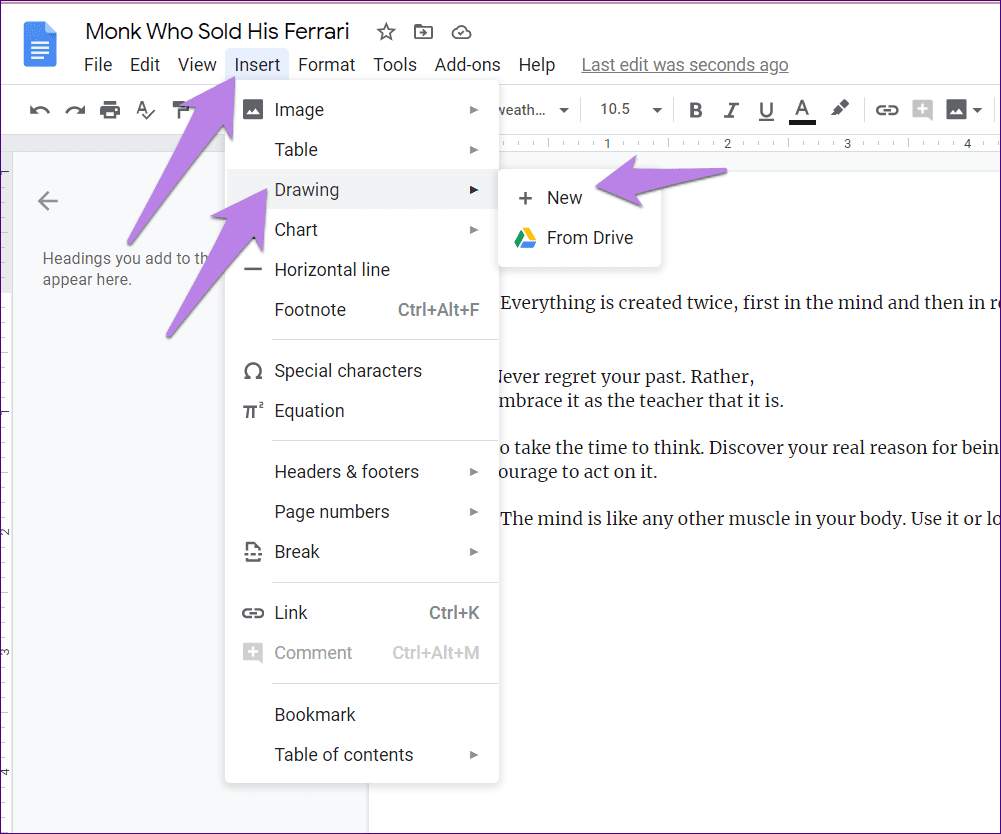This screenshot has height=834, width=1001.
Task: Close outline with back arrow
Action: click(48, 201)
